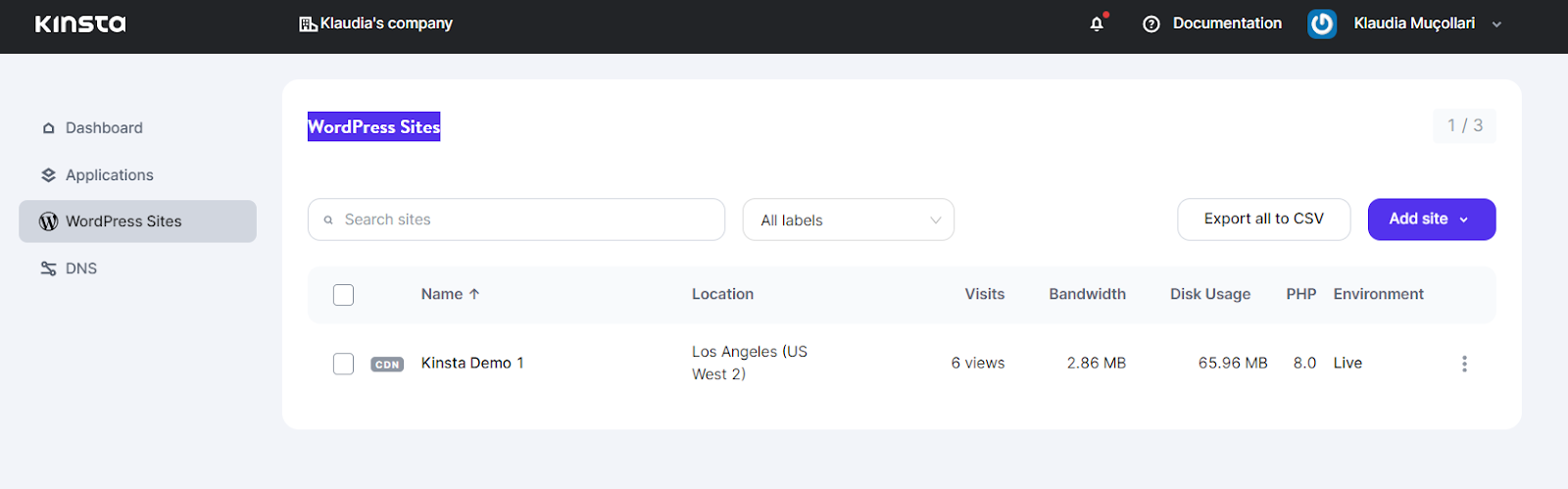Click the Klaudia Muçollari username
Viewport: 1568px width, 489px height.
click(1414, 24)
